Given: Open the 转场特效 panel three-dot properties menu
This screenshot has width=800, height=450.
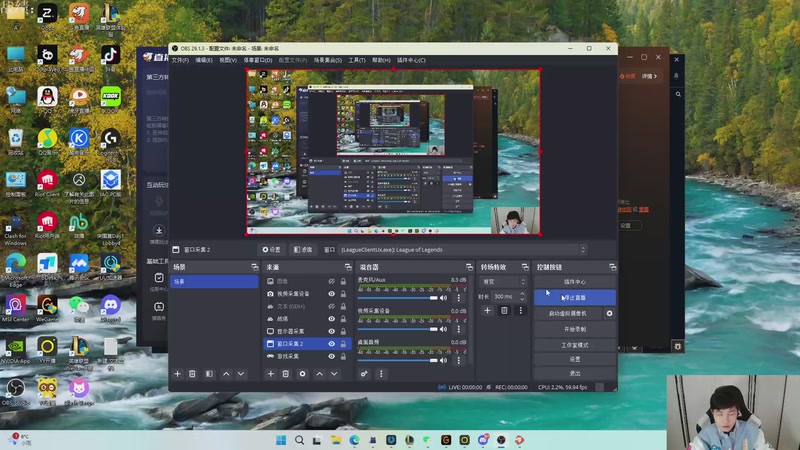Looking at the screenshot, I should [x=520, y=310].
